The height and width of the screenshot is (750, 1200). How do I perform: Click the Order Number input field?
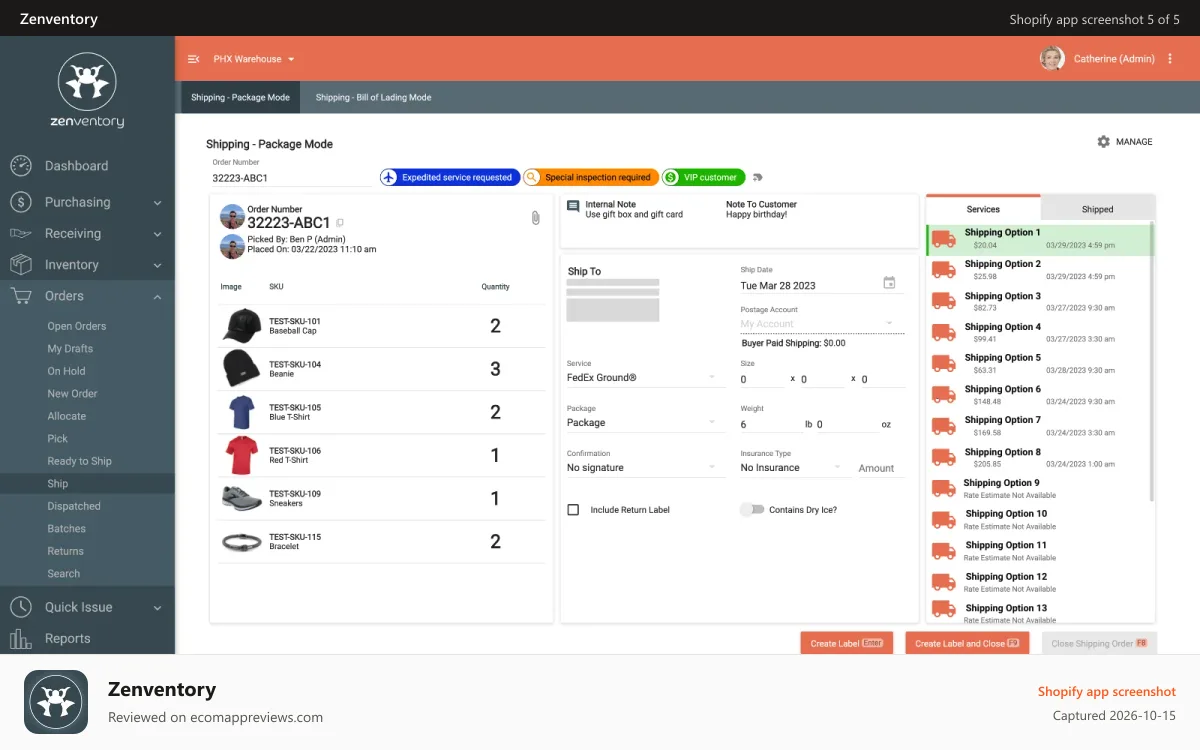click(x=290, y=178)
